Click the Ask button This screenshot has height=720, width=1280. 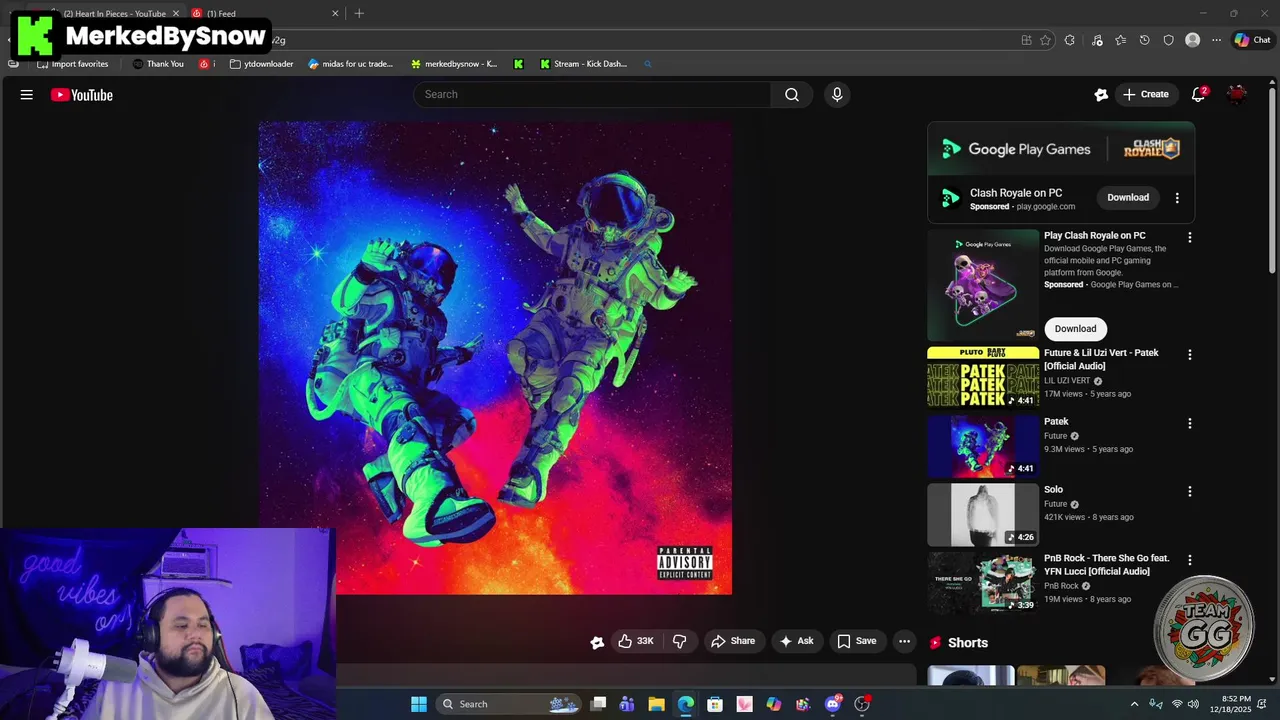pyautogui.click(x=797, y=641)
